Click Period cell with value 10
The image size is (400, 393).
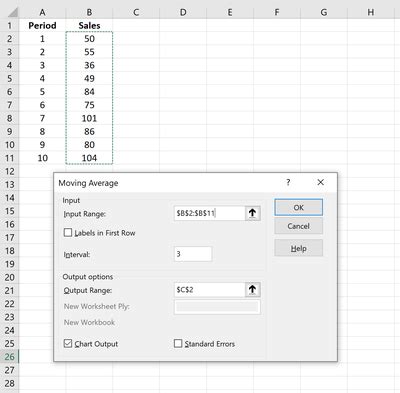pos(42,158)
